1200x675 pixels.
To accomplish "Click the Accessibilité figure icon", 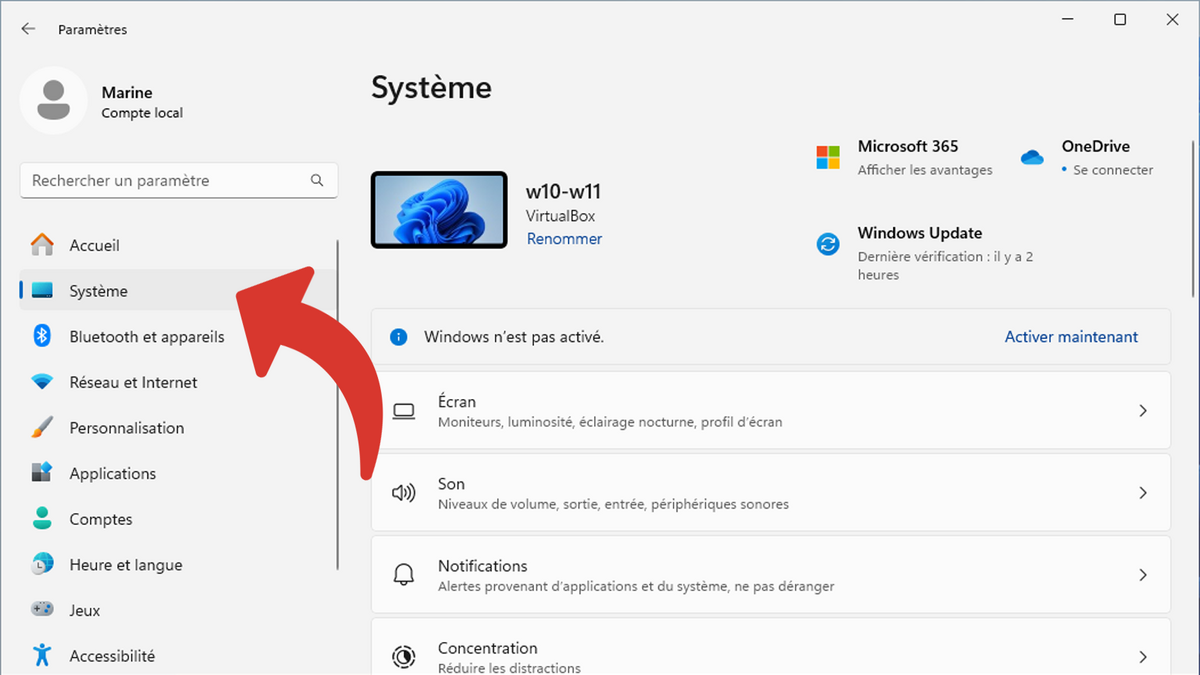I will (42, 656).
